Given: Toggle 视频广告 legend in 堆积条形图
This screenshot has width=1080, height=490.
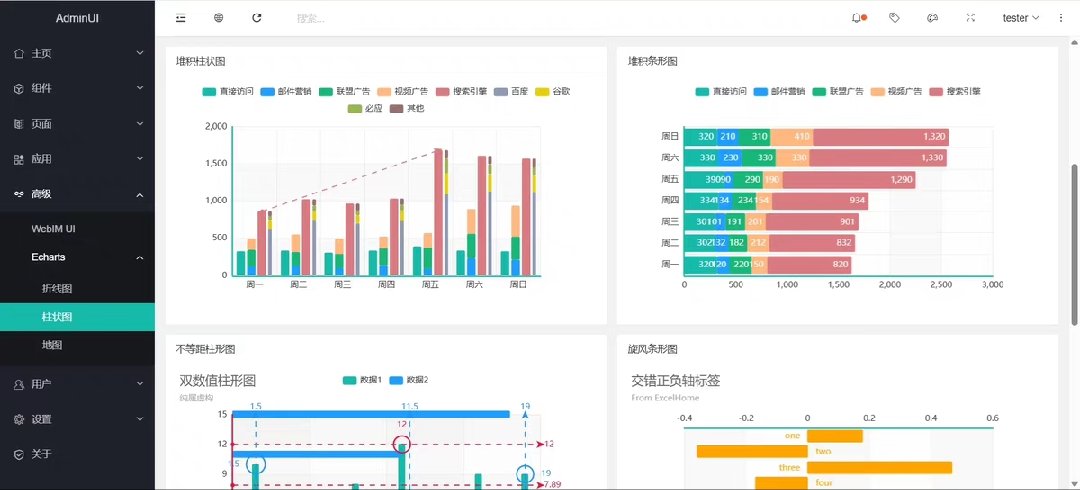Looking at the screenshot, I should coord(896,91).
